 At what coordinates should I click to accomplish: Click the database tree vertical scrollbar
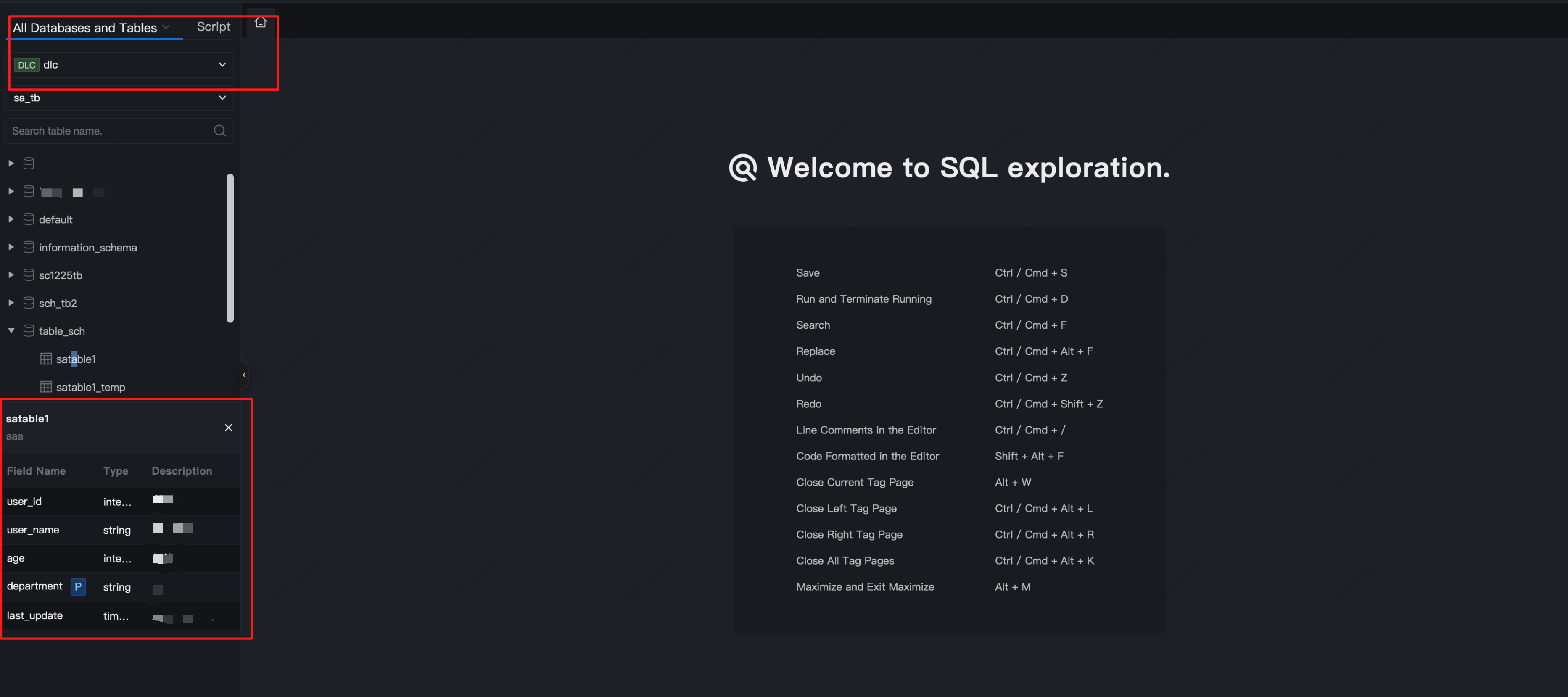(x=230, y=248)
